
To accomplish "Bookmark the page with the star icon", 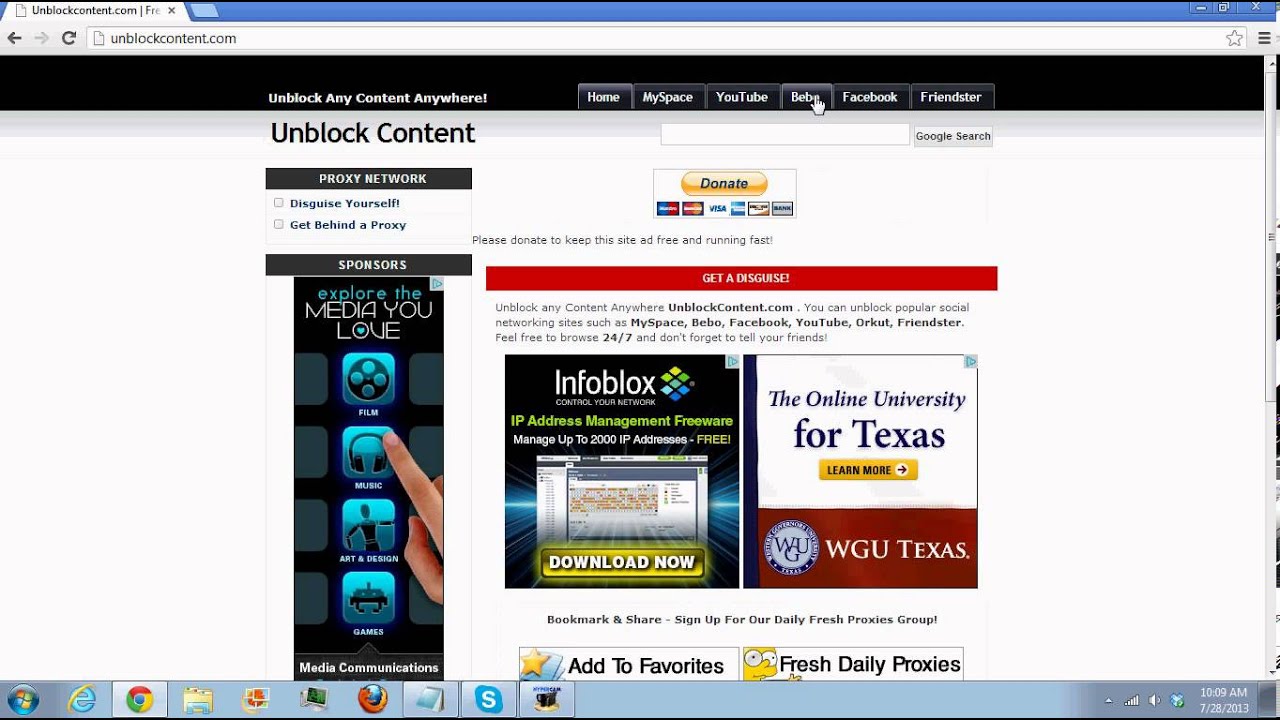I will pyautogui.click(x=1235, y=38).
